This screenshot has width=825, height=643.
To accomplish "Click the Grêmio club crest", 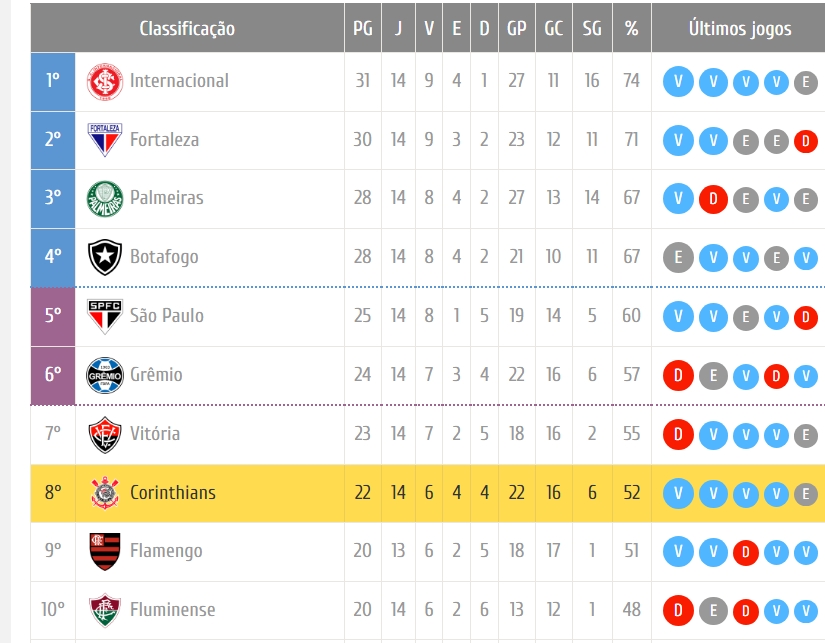I will click(x=105, y=375).
